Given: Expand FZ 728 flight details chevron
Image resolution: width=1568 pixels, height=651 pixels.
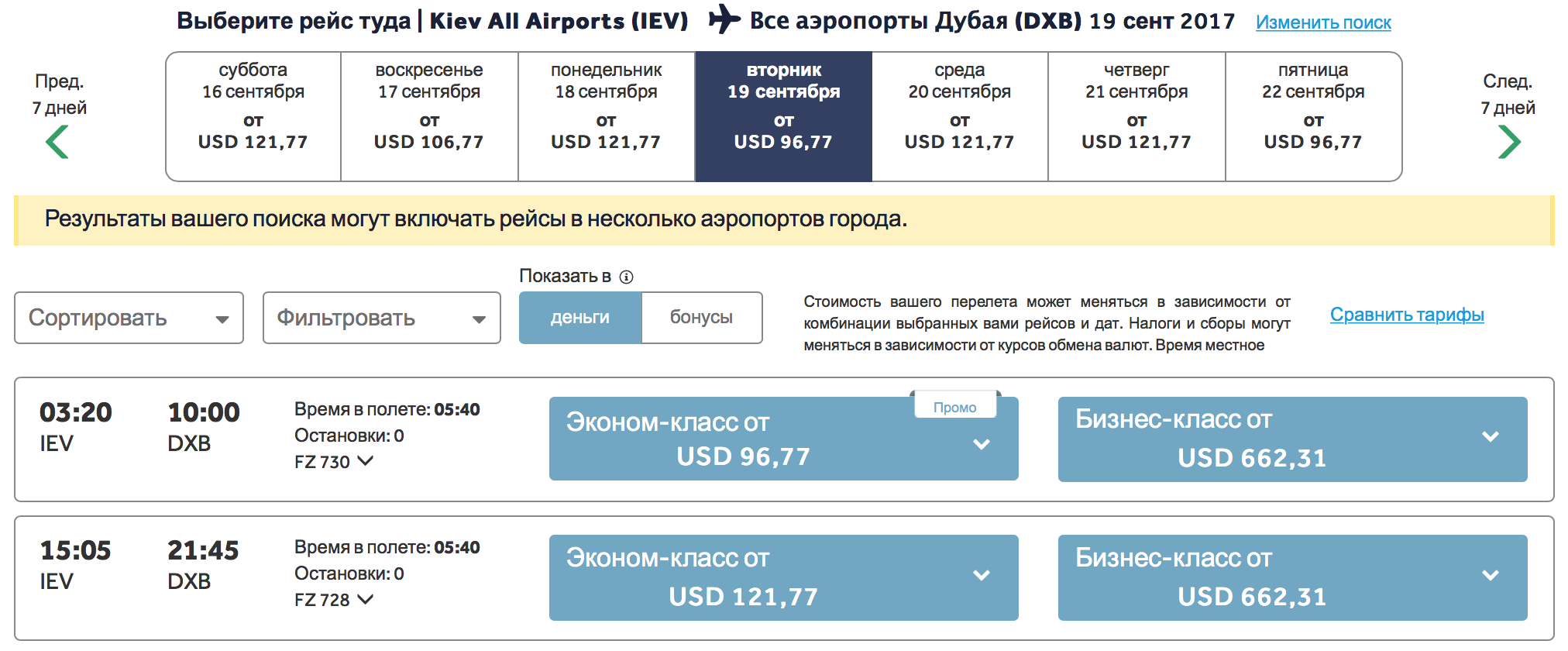Looking at the screenshot, I should [366, 599].
